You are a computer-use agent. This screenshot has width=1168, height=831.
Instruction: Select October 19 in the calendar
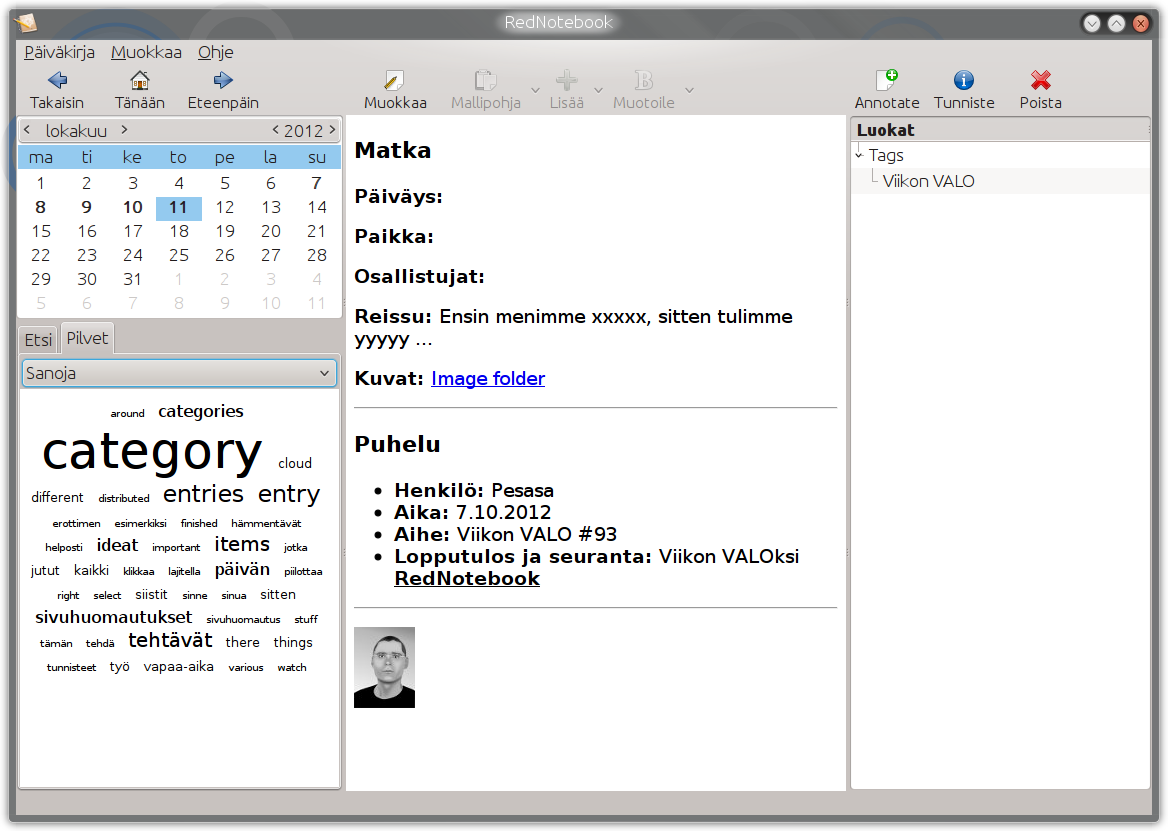225,232
